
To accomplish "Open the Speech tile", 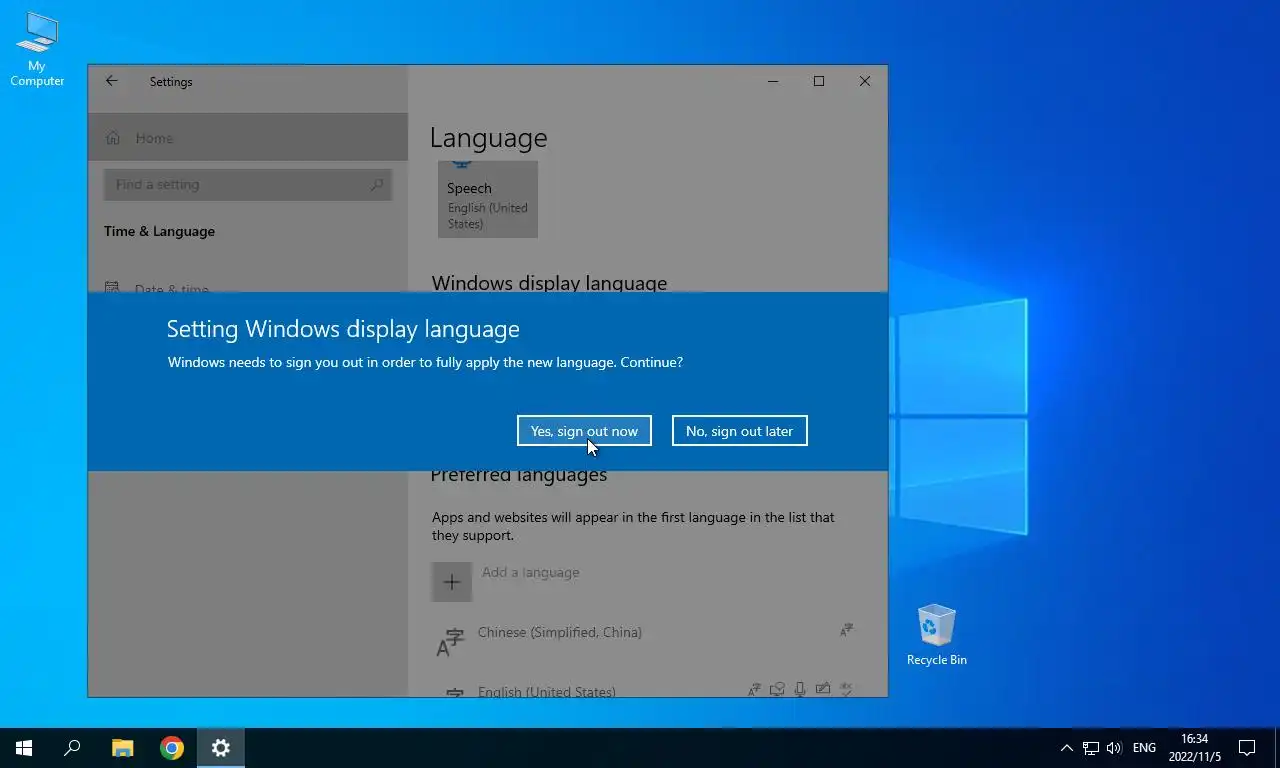I will tap(488, 199).
